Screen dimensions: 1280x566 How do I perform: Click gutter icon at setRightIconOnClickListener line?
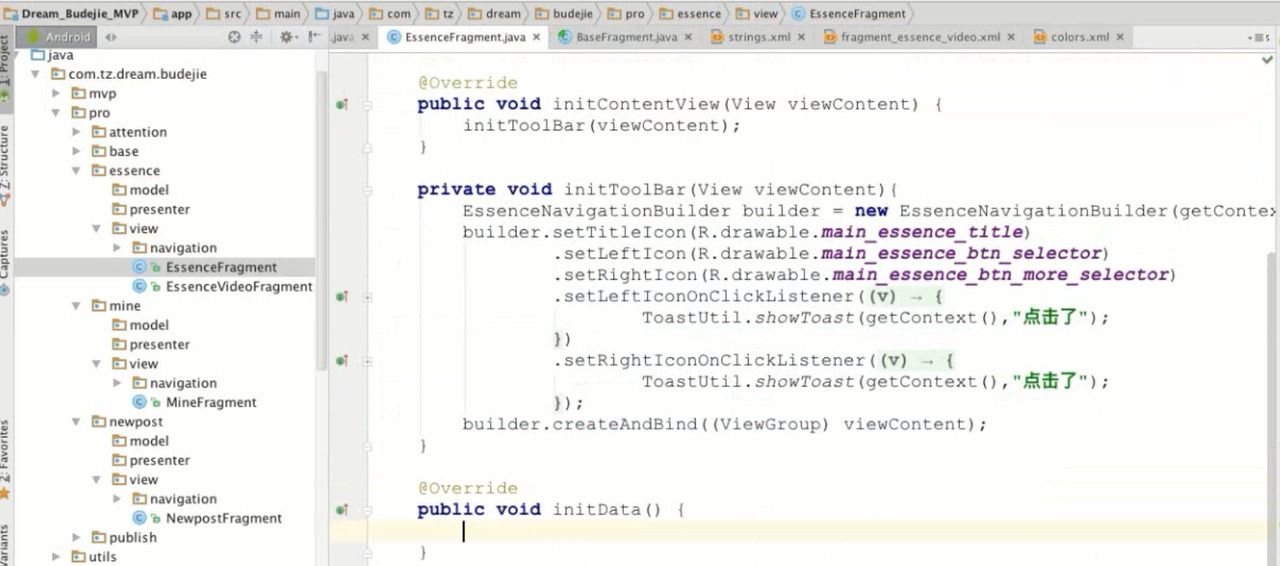342,361
